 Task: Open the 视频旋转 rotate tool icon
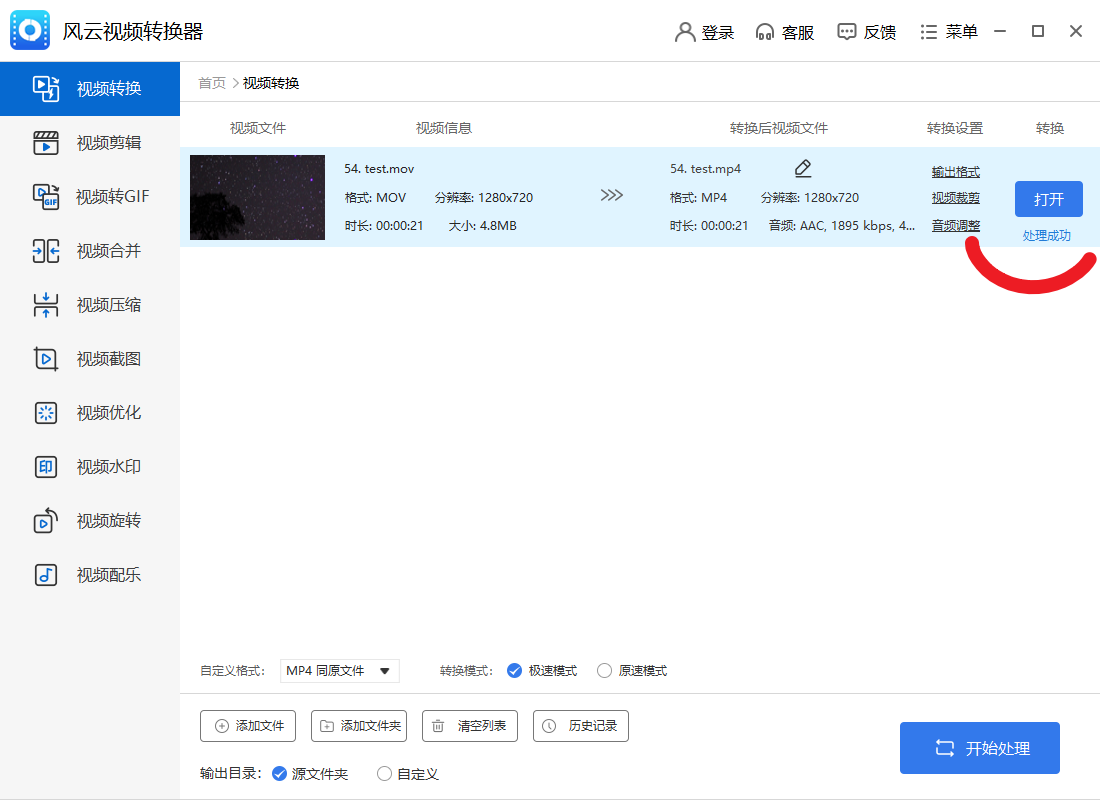click(x=46, y=521)
